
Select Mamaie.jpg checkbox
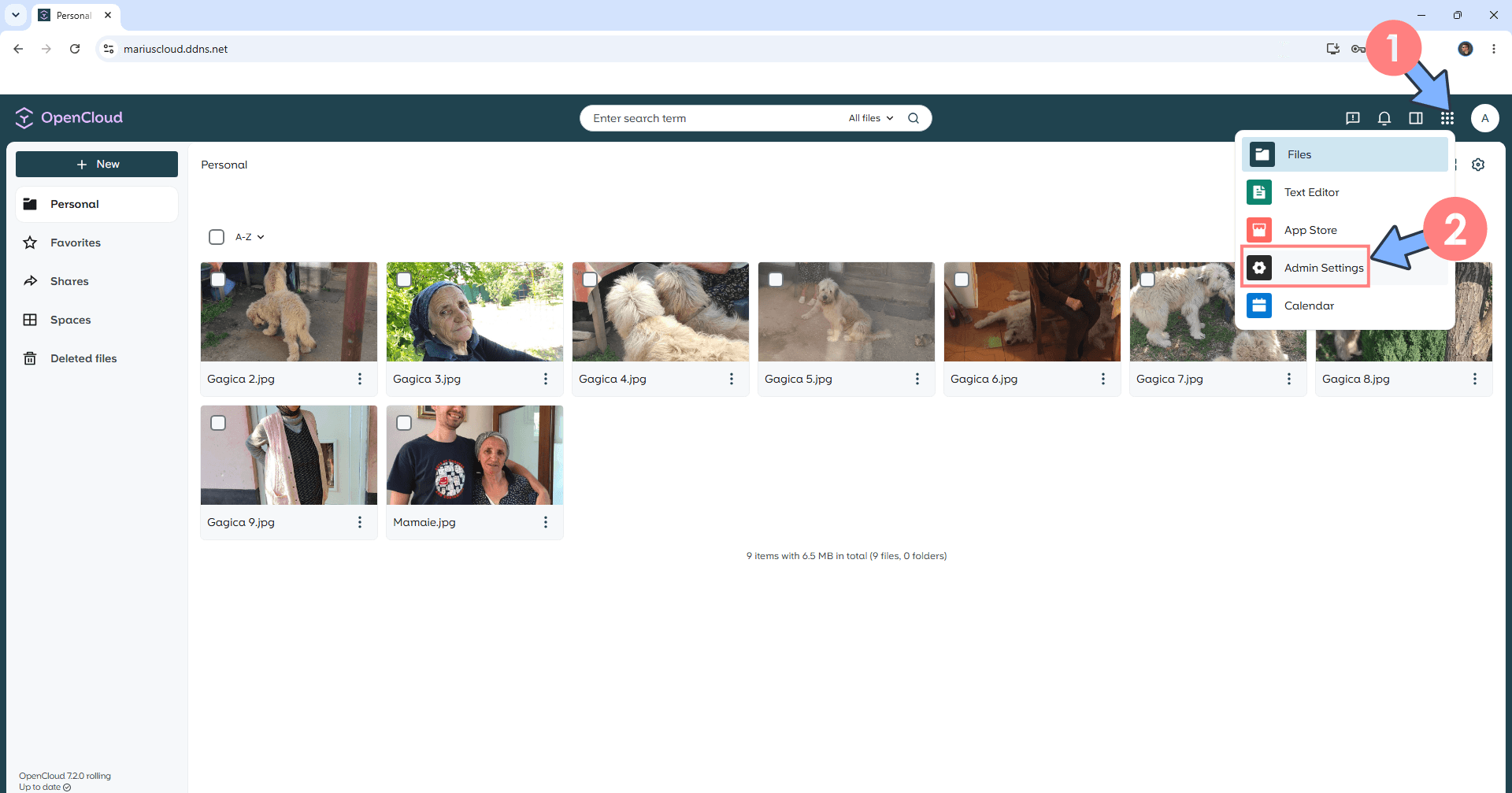pyautogui.click(x=404, y=423)
